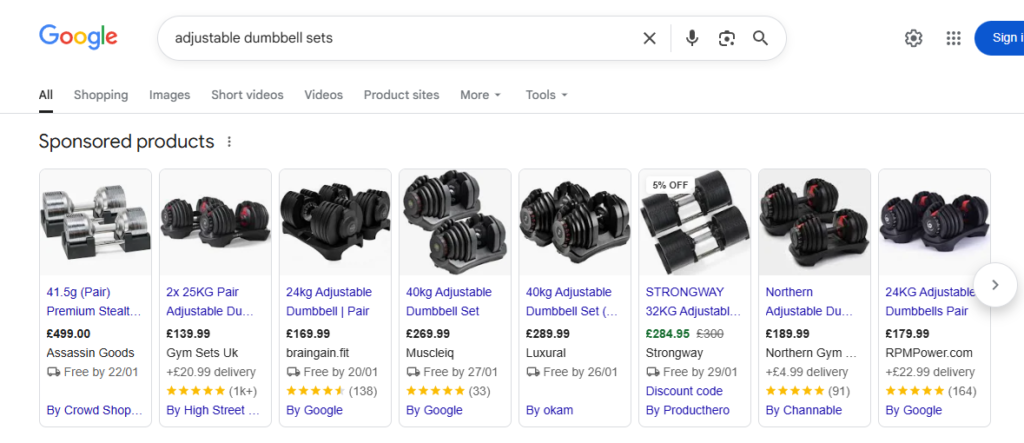Image resolution: width=1024 pixels, height=443 pixels.
Task: Select the All tab
Action: (46, 95)
